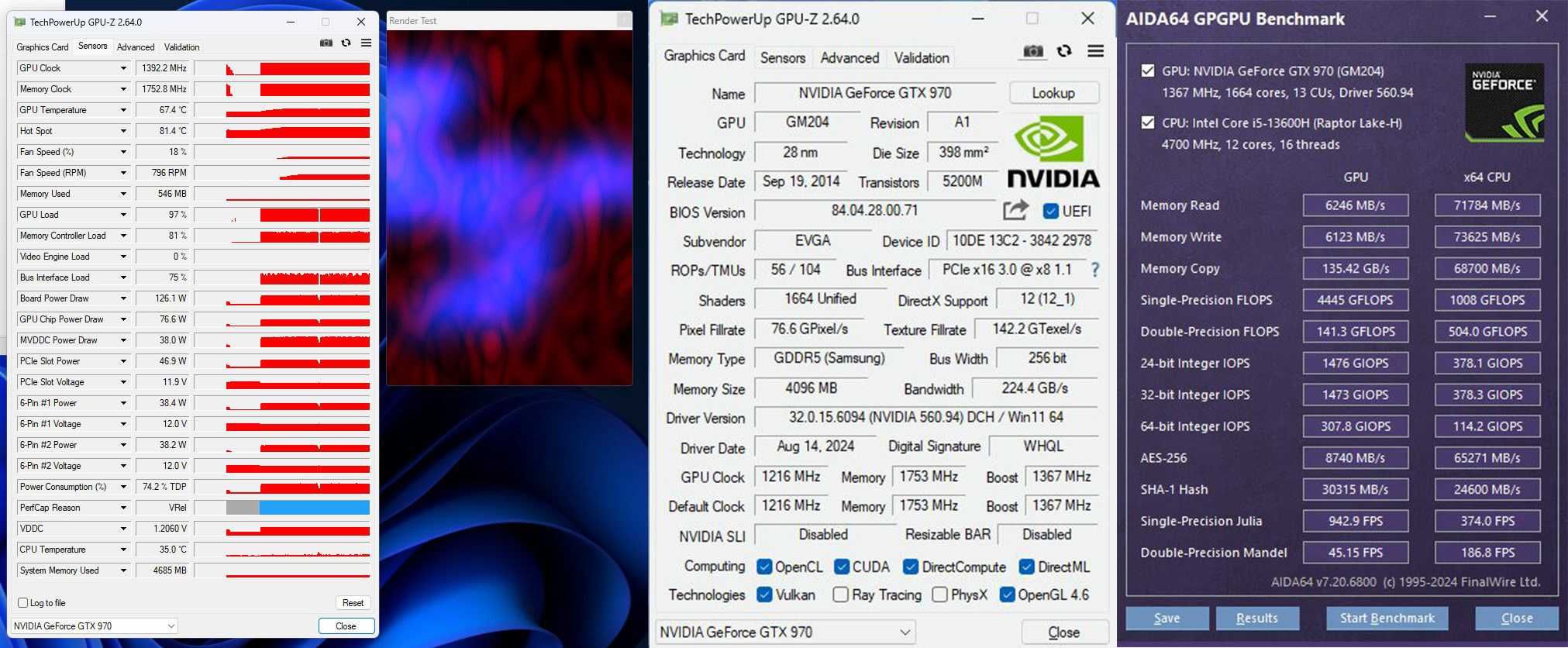
Task: Toggle the DirectCompute checkbox
Action: (x=911, y=567)
